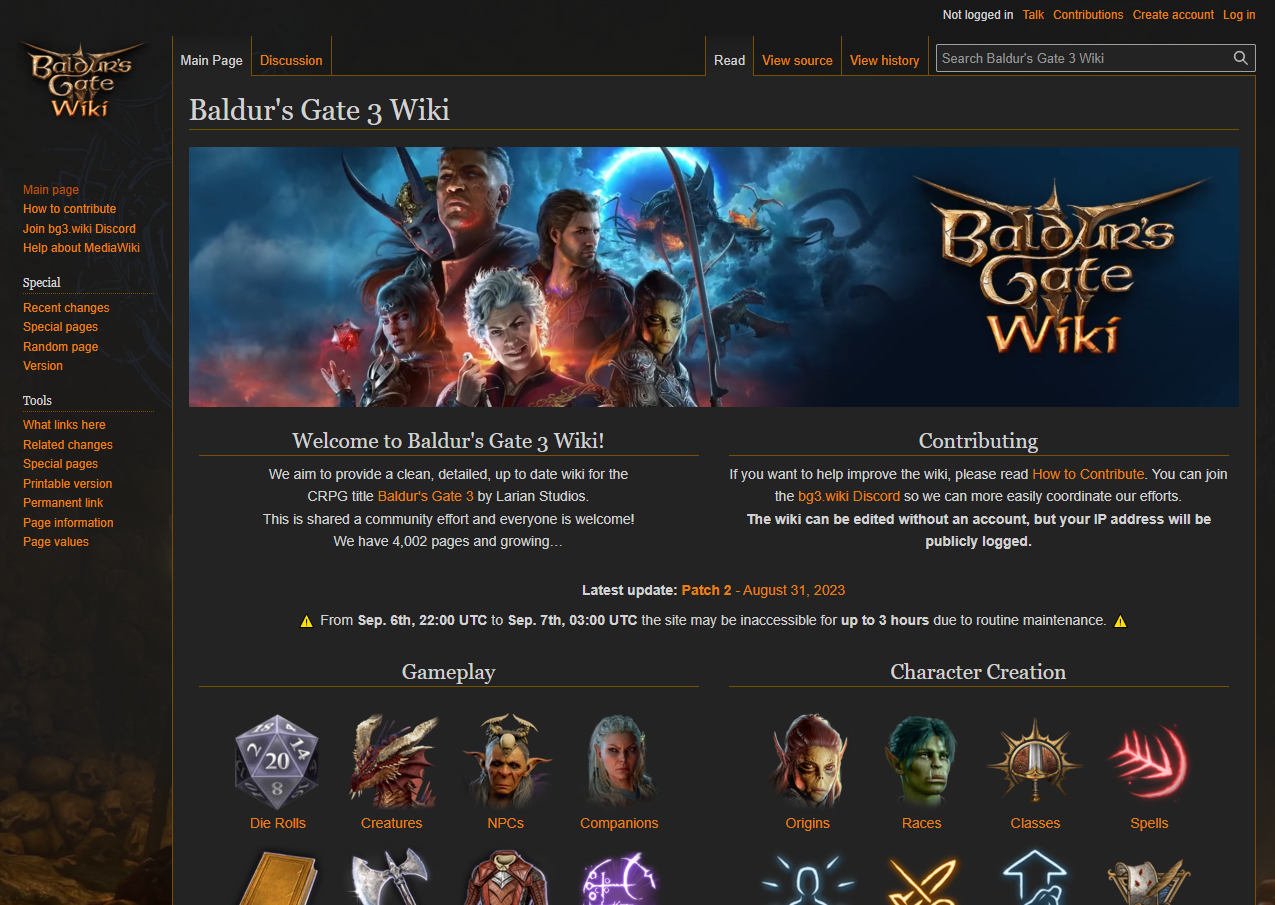Image resolution: width=1275 pixels, height=905 pixels.
Task: Focus the Search Baldur's Gate 3 Wiki field
Action: click(1084, 58)
